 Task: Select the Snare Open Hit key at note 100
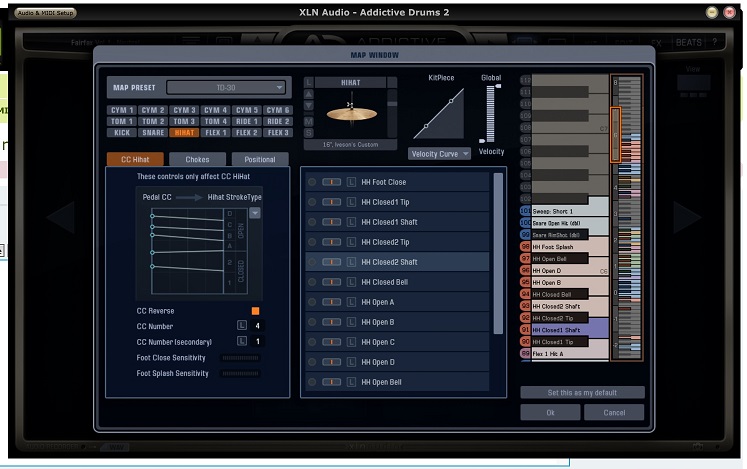tap(570, 223)
